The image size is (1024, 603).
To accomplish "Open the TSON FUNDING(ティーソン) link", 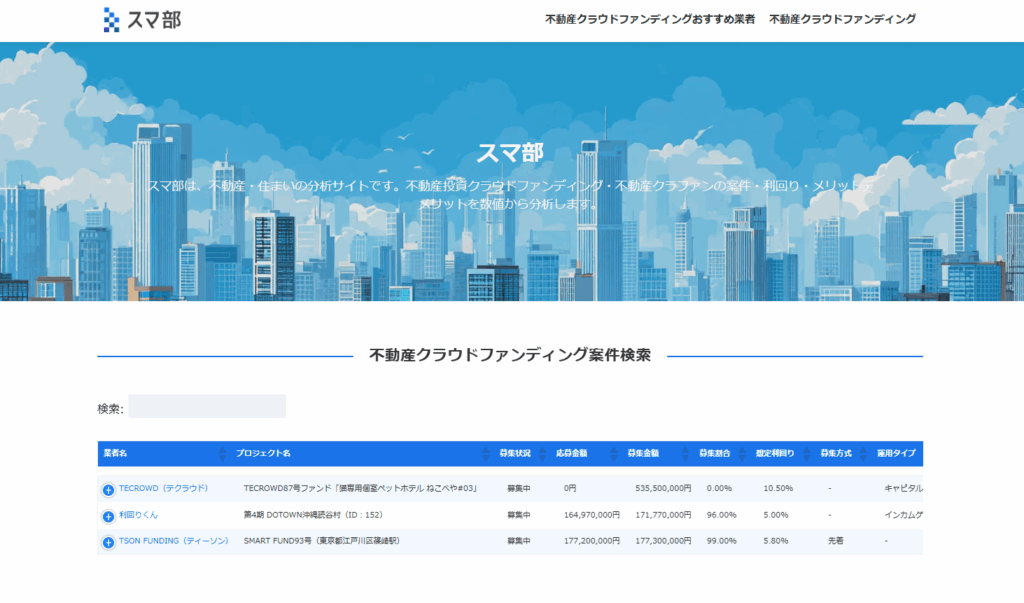I will pyautogui.click(x=173, y=541).
